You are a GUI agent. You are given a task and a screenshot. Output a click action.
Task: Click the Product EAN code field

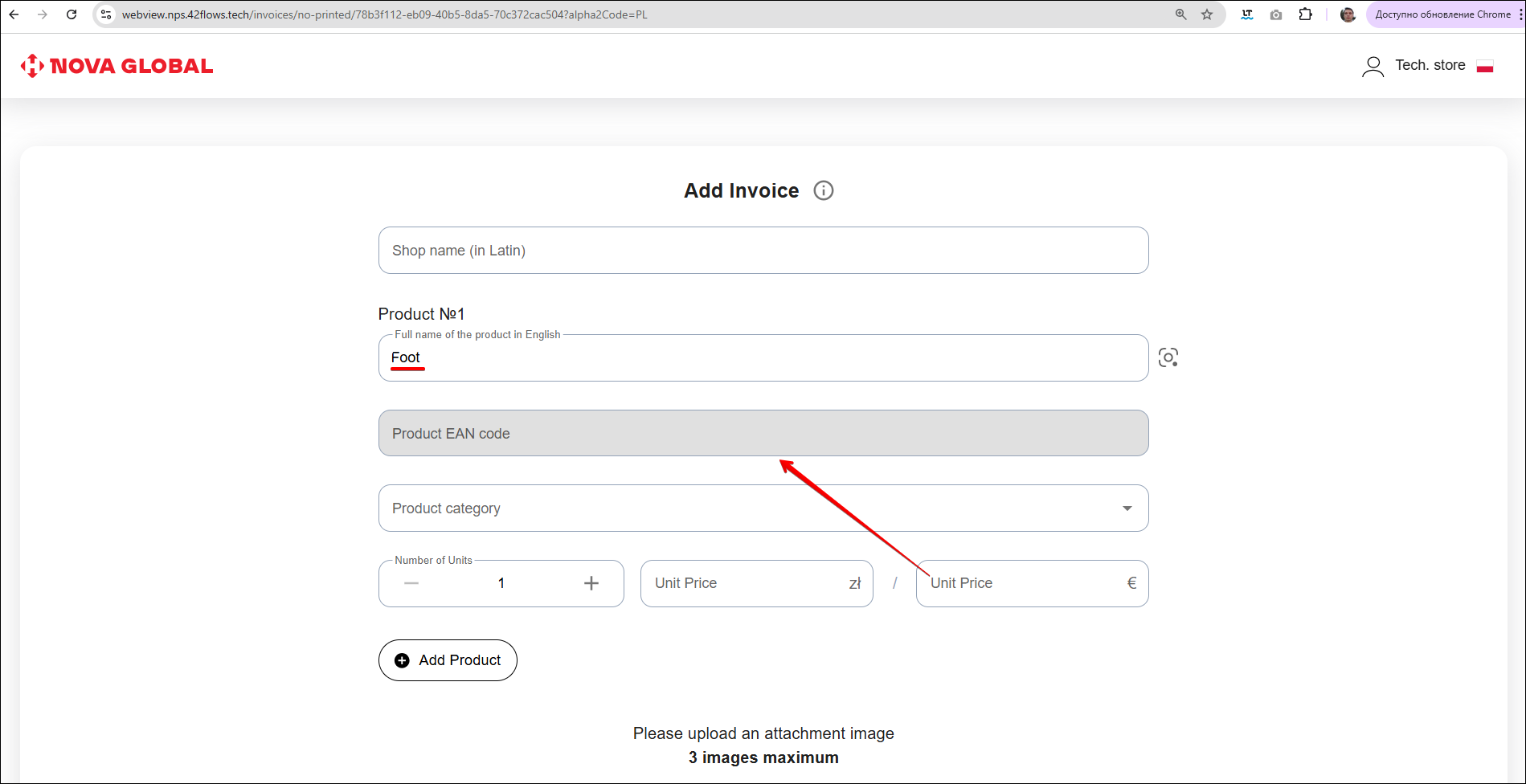point(763,434)
